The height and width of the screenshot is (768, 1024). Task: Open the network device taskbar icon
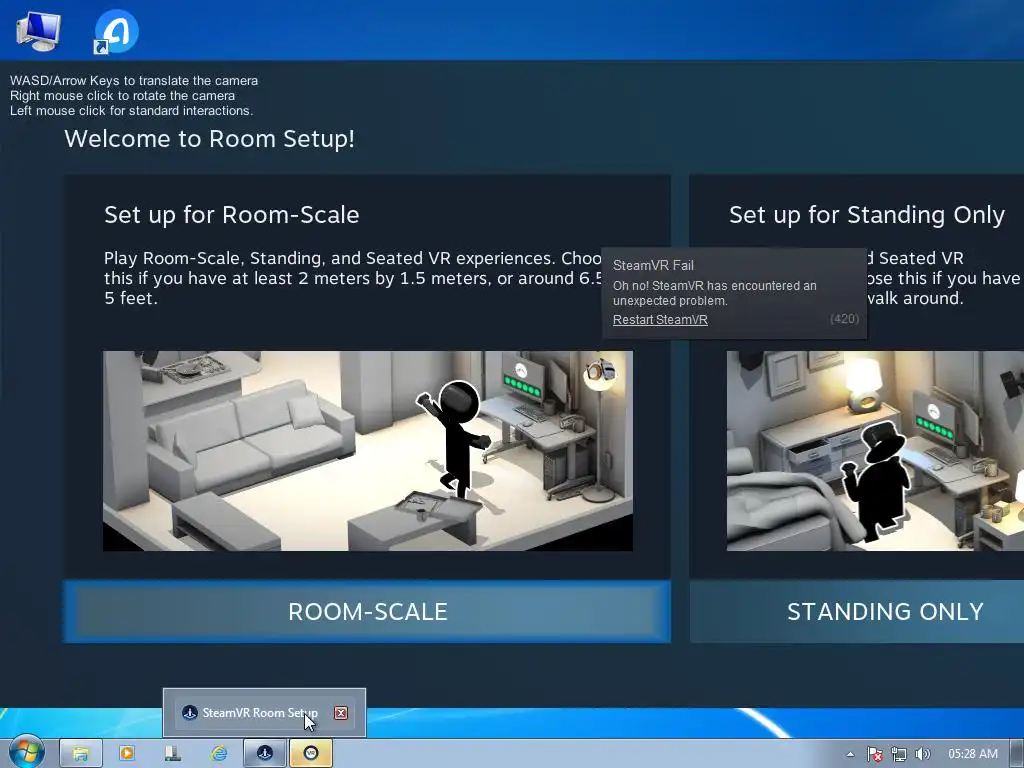pos(172,754)
